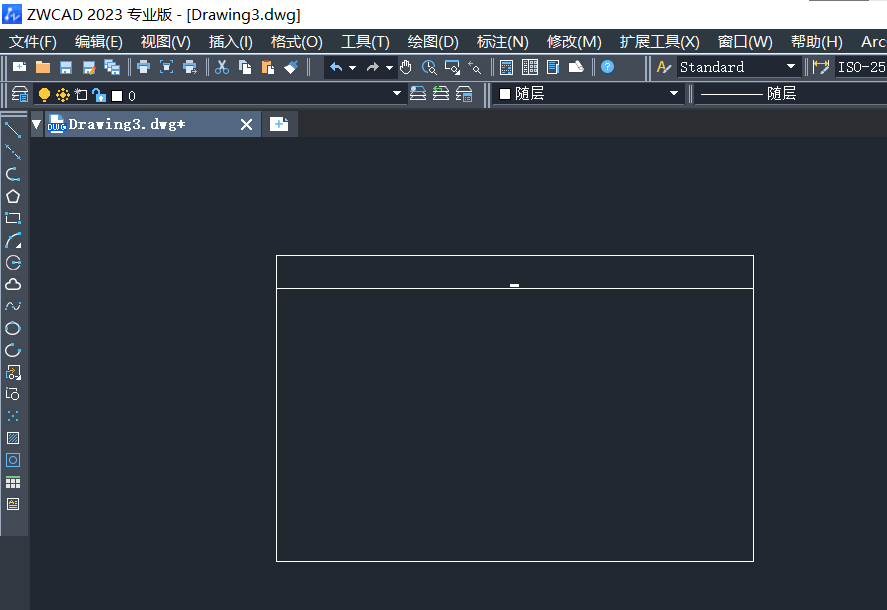This screenshot has width=887, height=610.
Task: Open the Properties panel icon
Action: tap(553, 67)
